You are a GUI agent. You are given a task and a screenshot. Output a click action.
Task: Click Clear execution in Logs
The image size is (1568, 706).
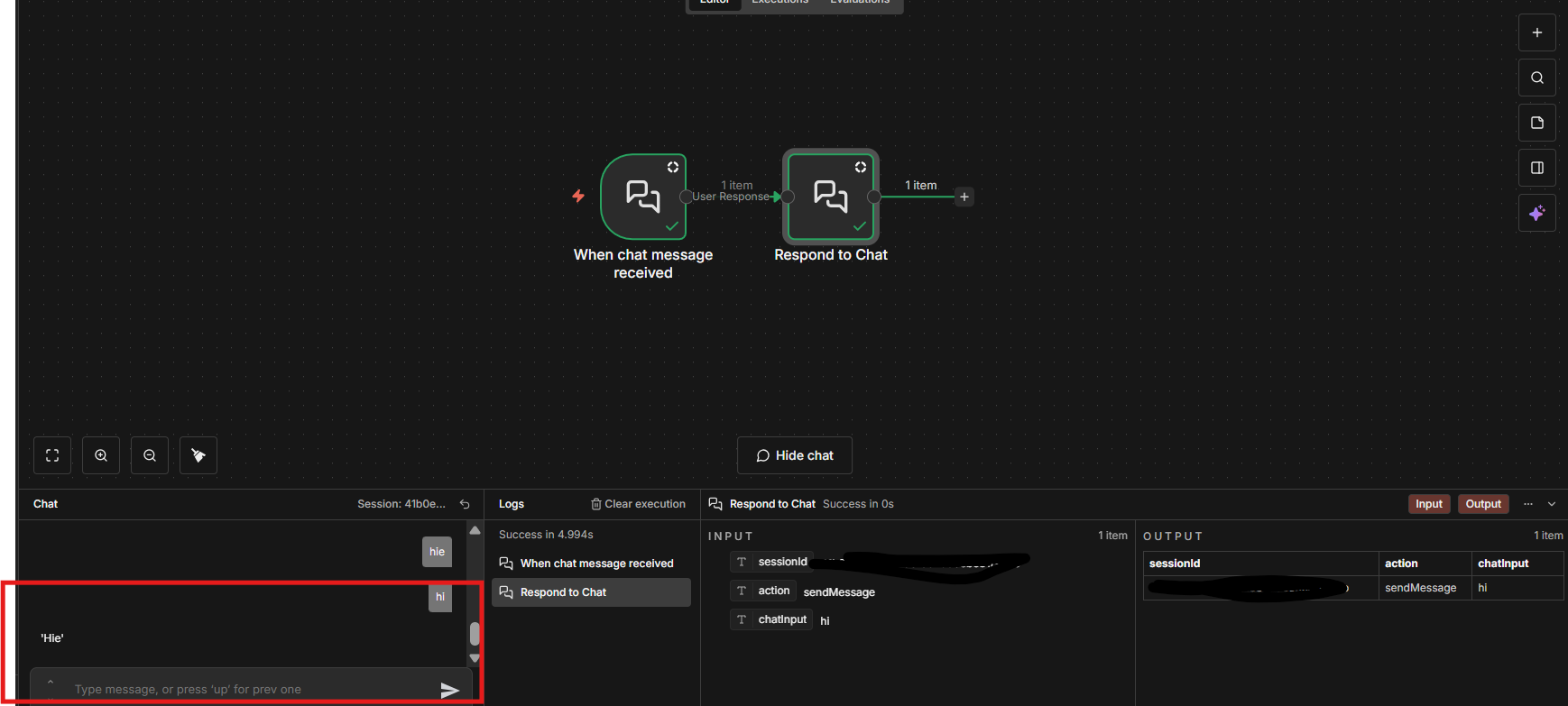pos(638,504)
